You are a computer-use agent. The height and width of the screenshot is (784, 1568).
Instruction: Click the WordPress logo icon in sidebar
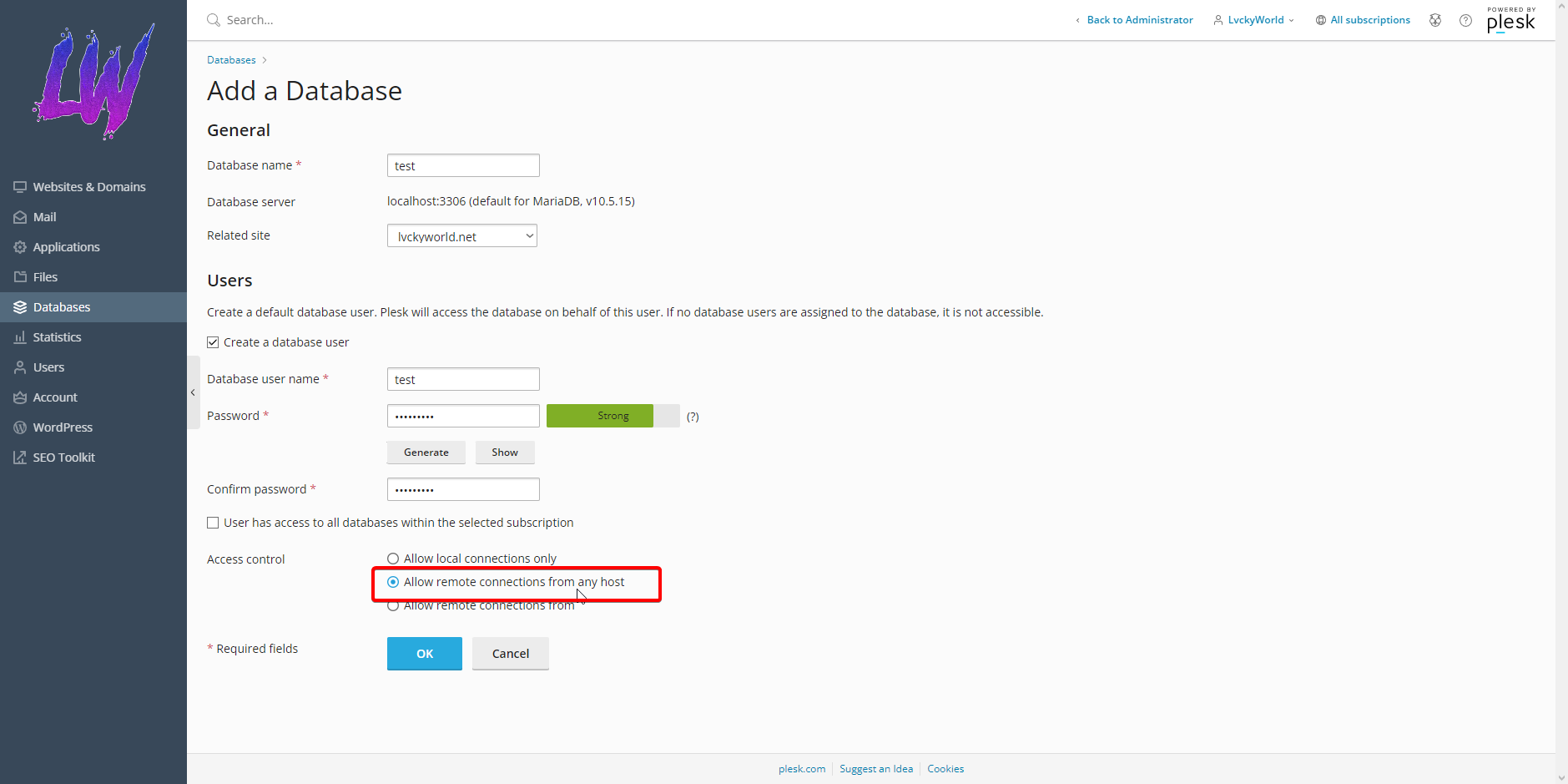[x=20, y=427]
